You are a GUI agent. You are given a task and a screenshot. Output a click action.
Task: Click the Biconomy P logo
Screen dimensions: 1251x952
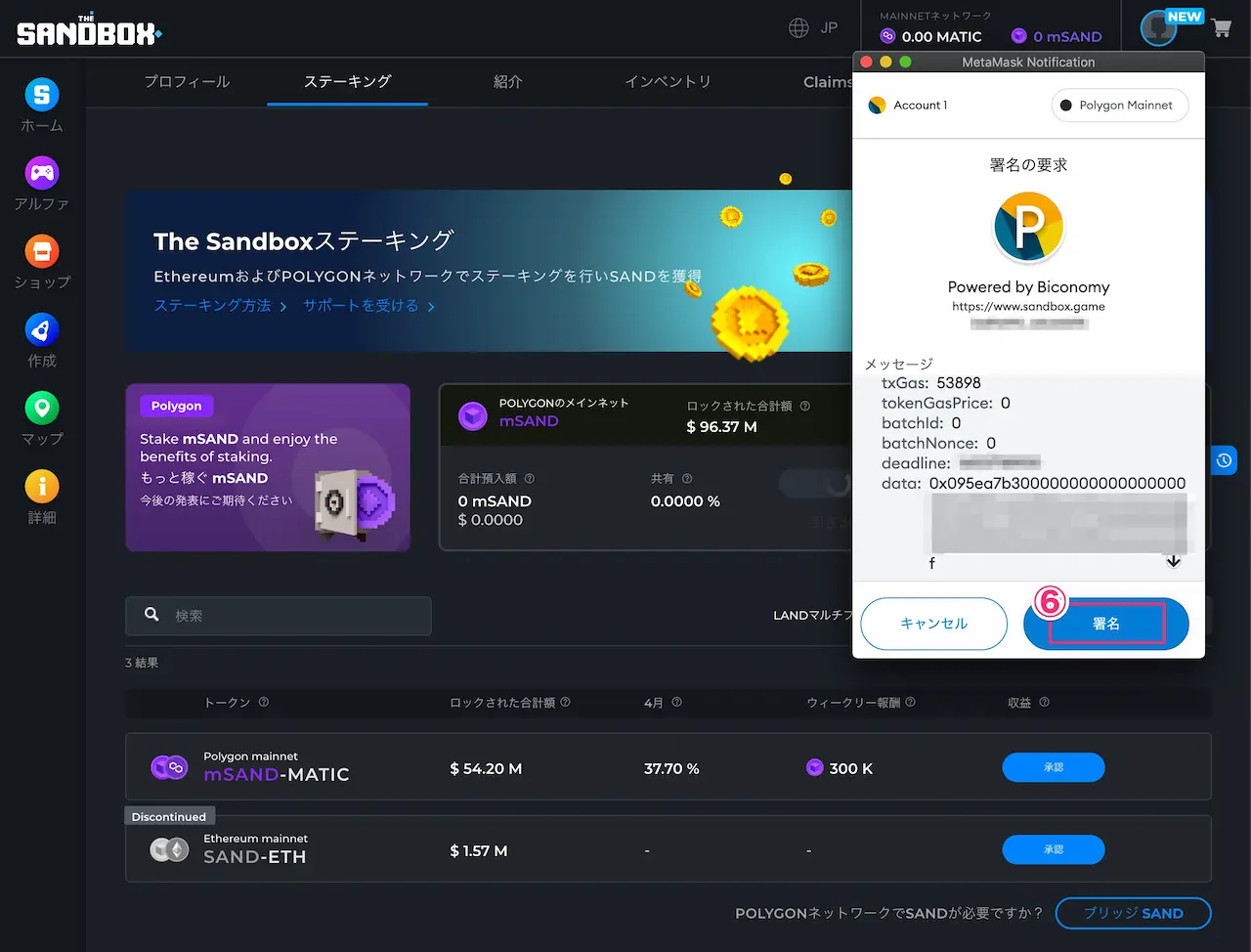[1028, 227]
